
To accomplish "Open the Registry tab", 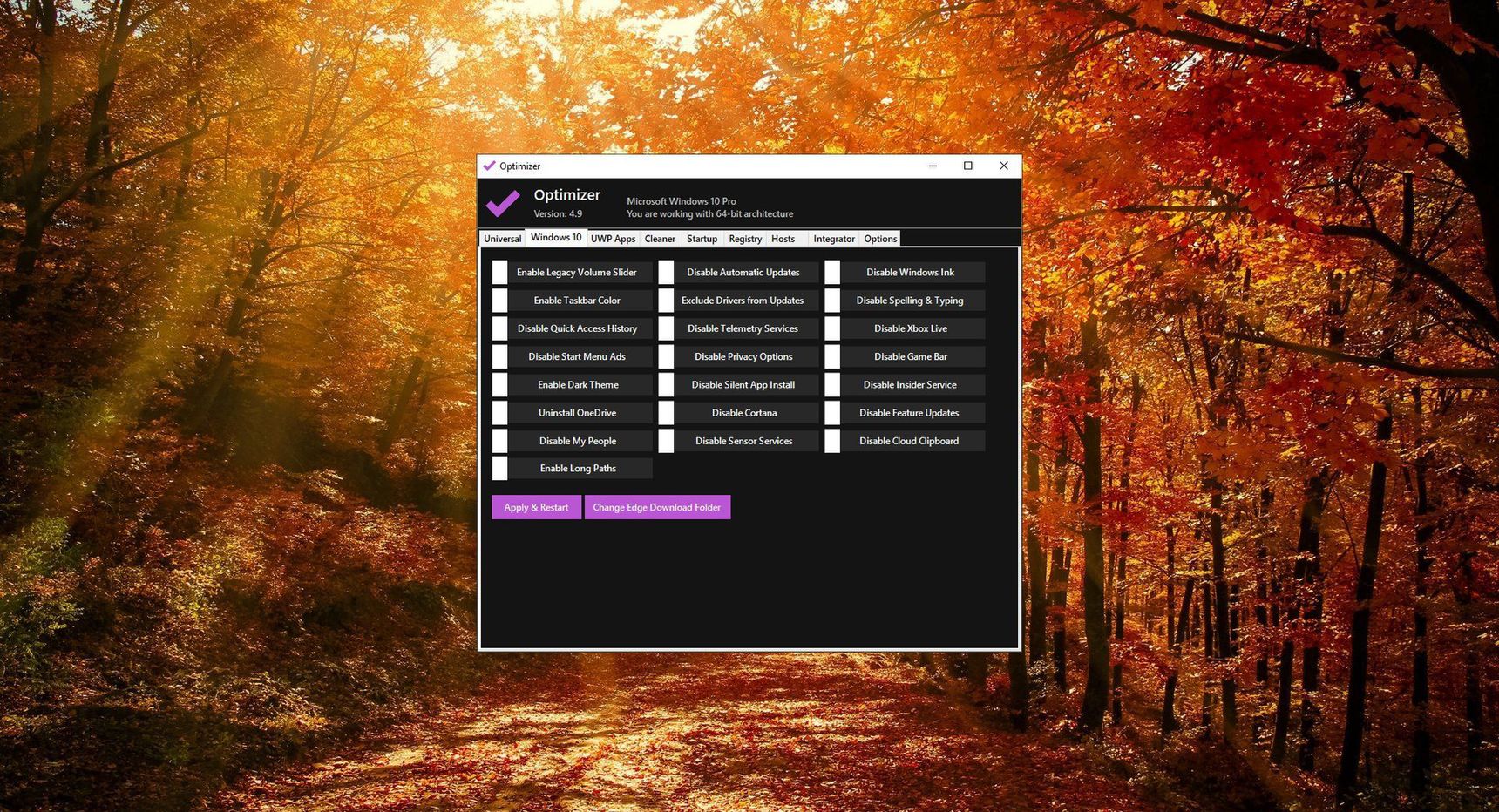I will pyautogui.click(x=745, y=239).
